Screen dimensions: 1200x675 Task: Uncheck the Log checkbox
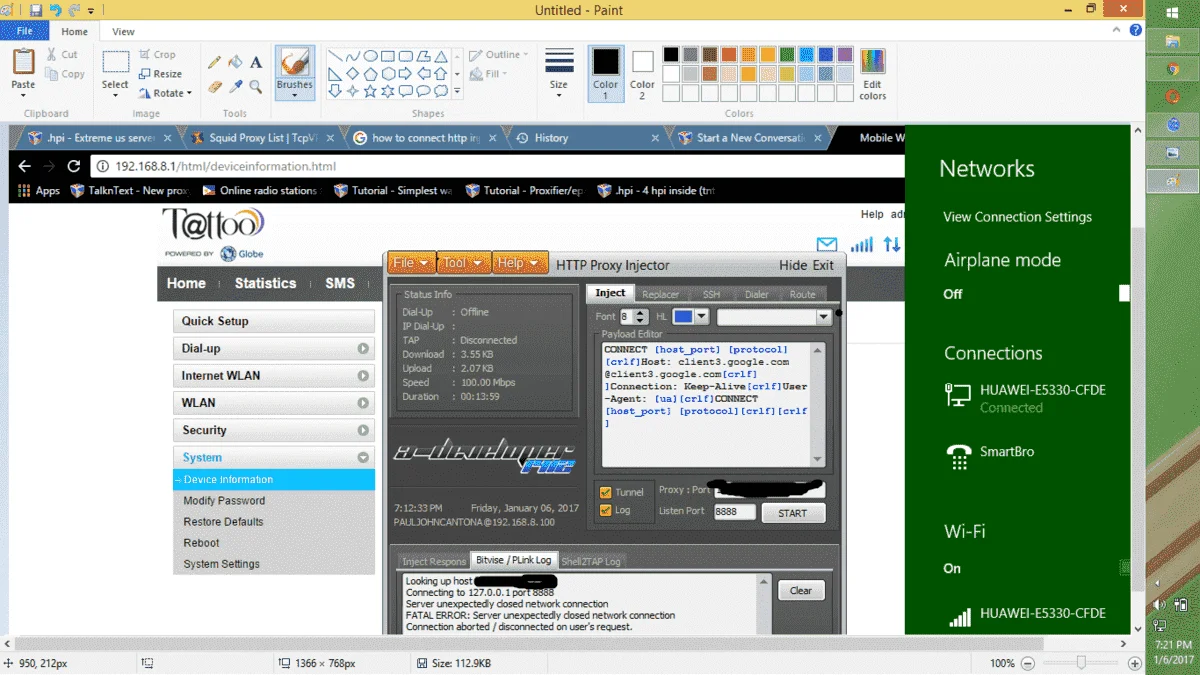tap(605, 510)
